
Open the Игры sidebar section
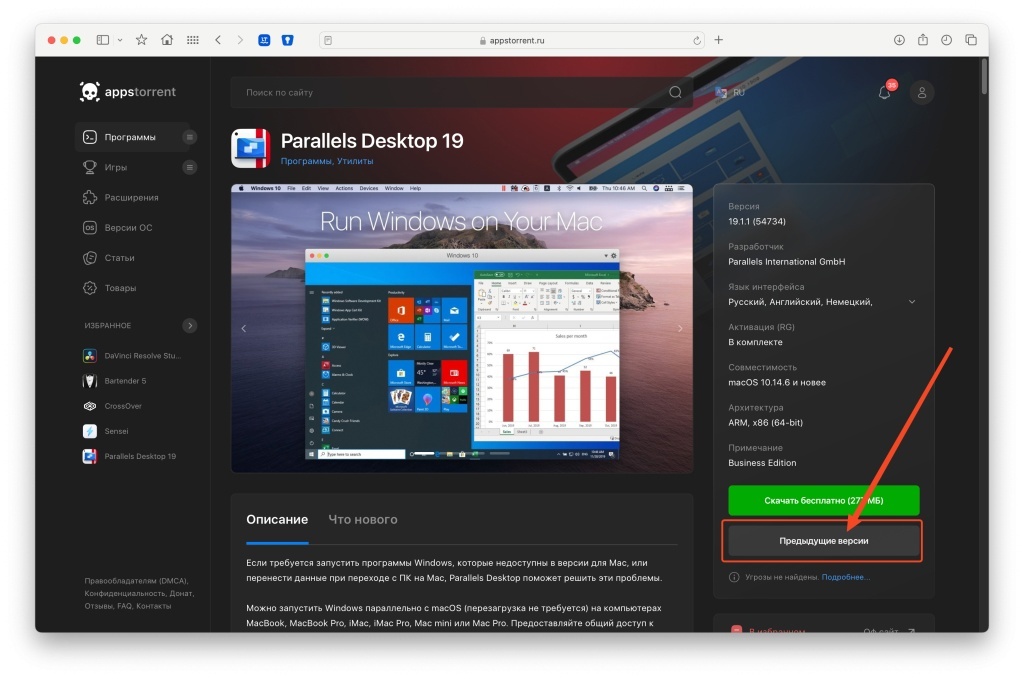pos(116,167)
